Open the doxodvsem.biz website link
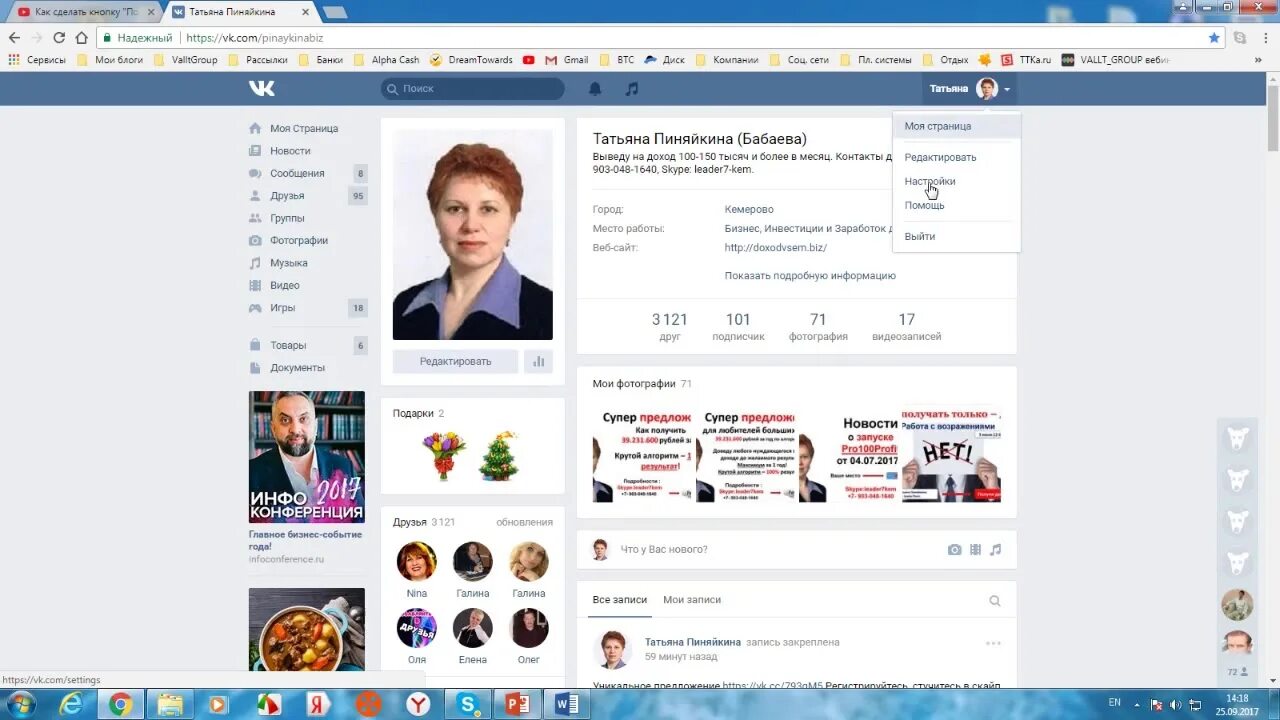The width and height of the screenshot is (1280, 720). click(776, 248)
